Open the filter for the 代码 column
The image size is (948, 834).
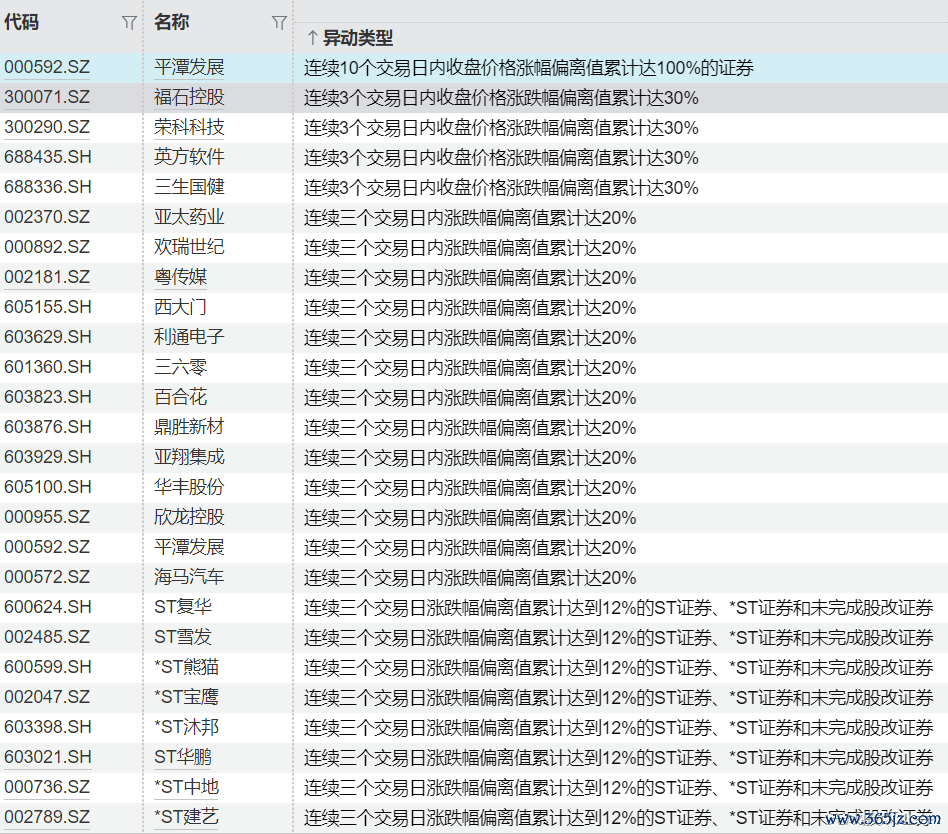click(x=128, y=22)
